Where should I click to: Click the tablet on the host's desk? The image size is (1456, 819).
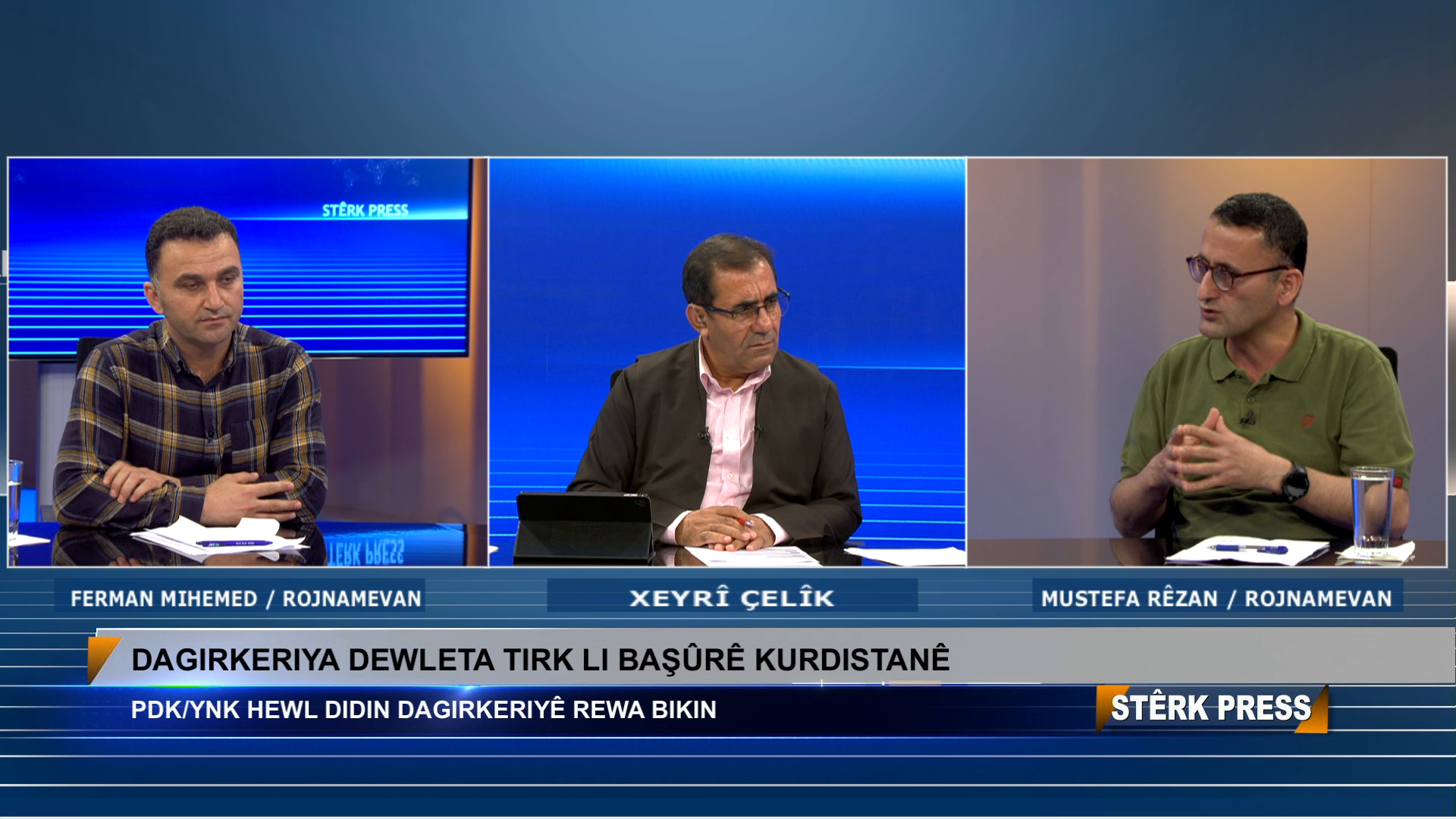[584, 527]
